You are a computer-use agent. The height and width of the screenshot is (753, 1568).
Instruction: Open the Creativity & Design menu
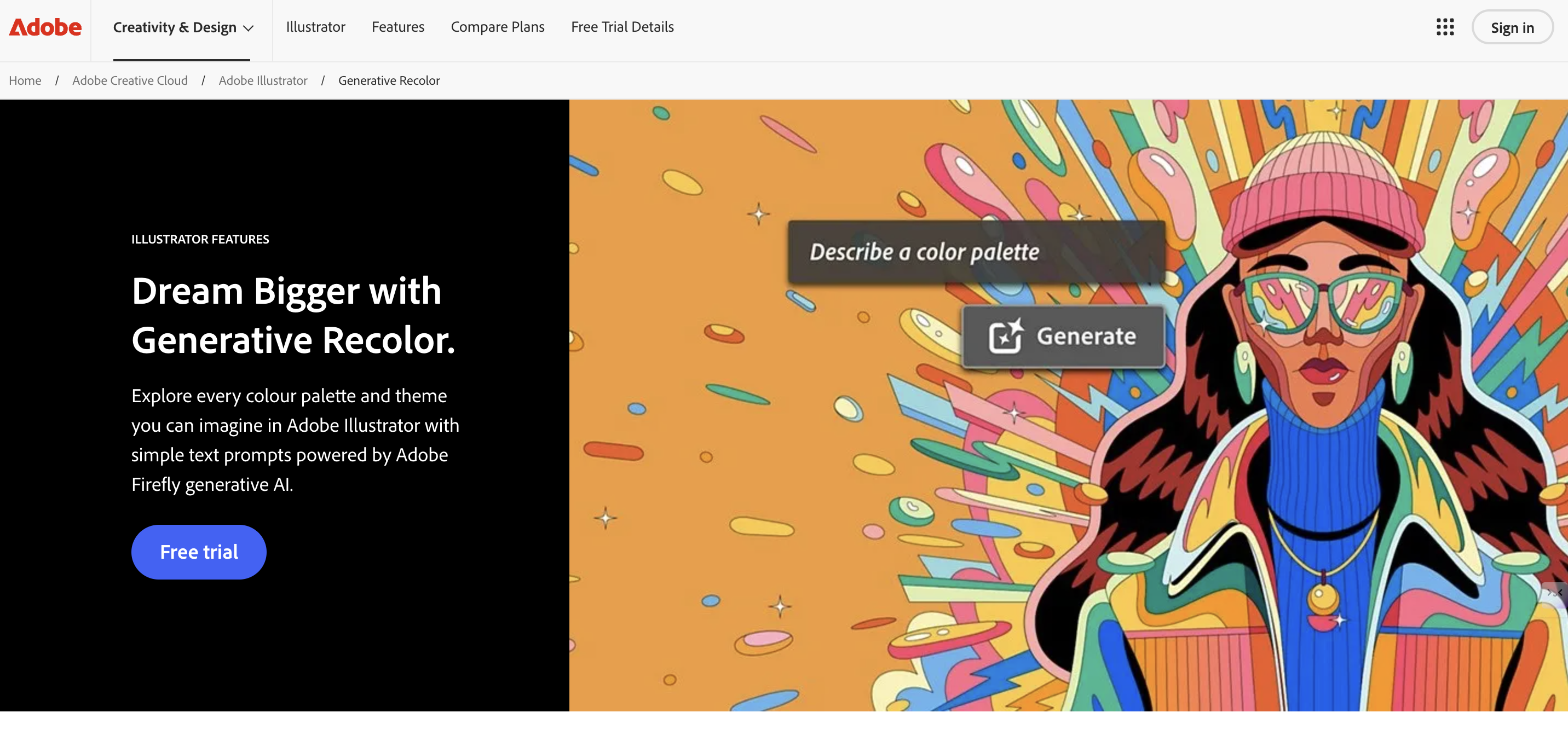(x=183, y=27)
